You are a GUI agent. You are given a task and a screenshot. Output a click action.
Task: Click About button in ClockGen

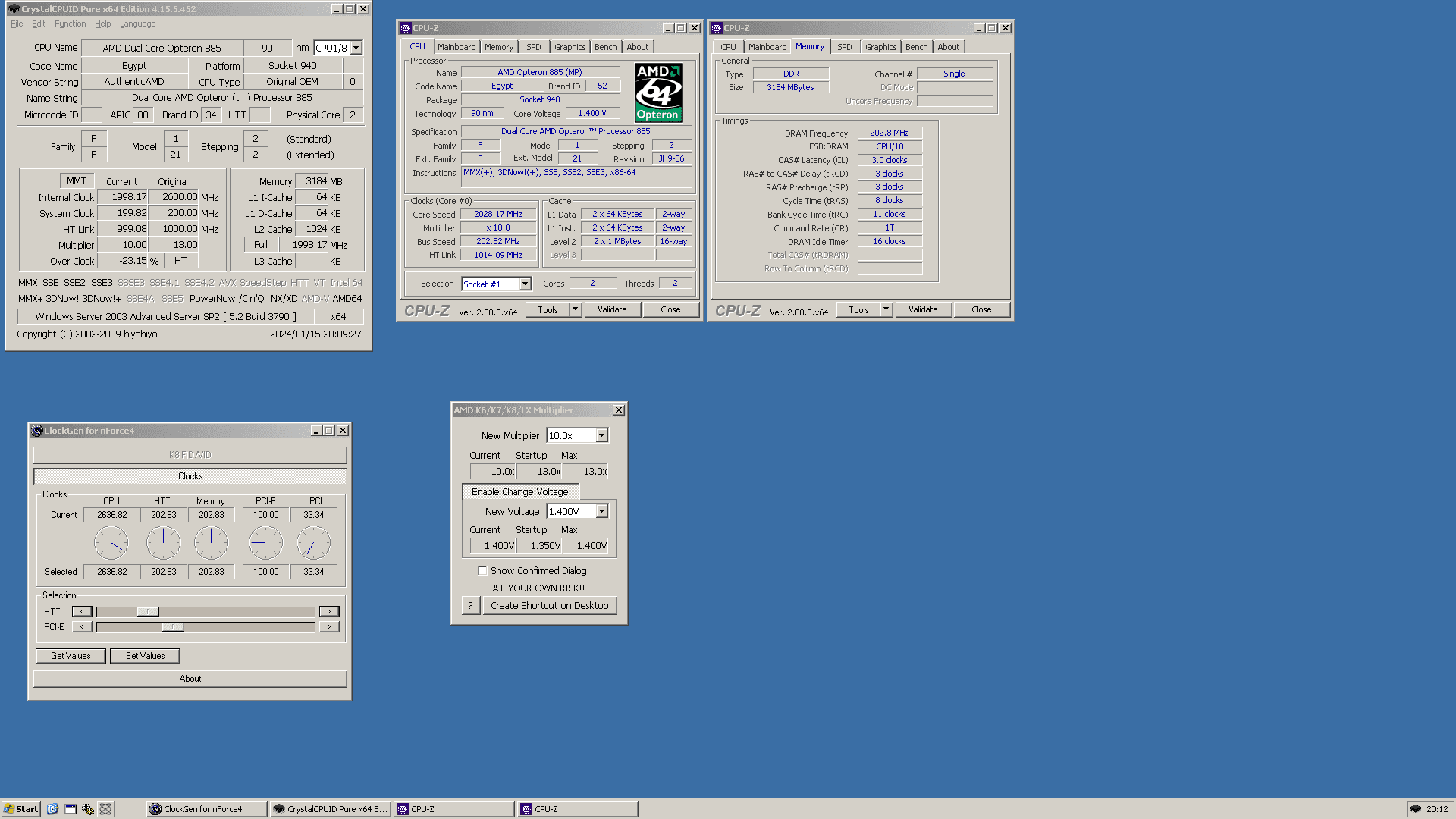click(190, 679)
